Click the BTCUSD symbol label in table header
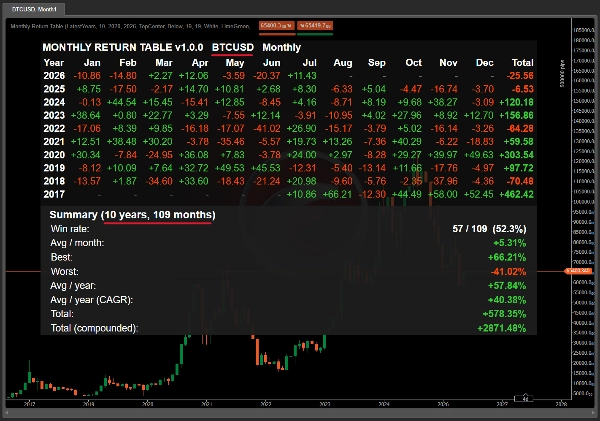 coord(233,47)
